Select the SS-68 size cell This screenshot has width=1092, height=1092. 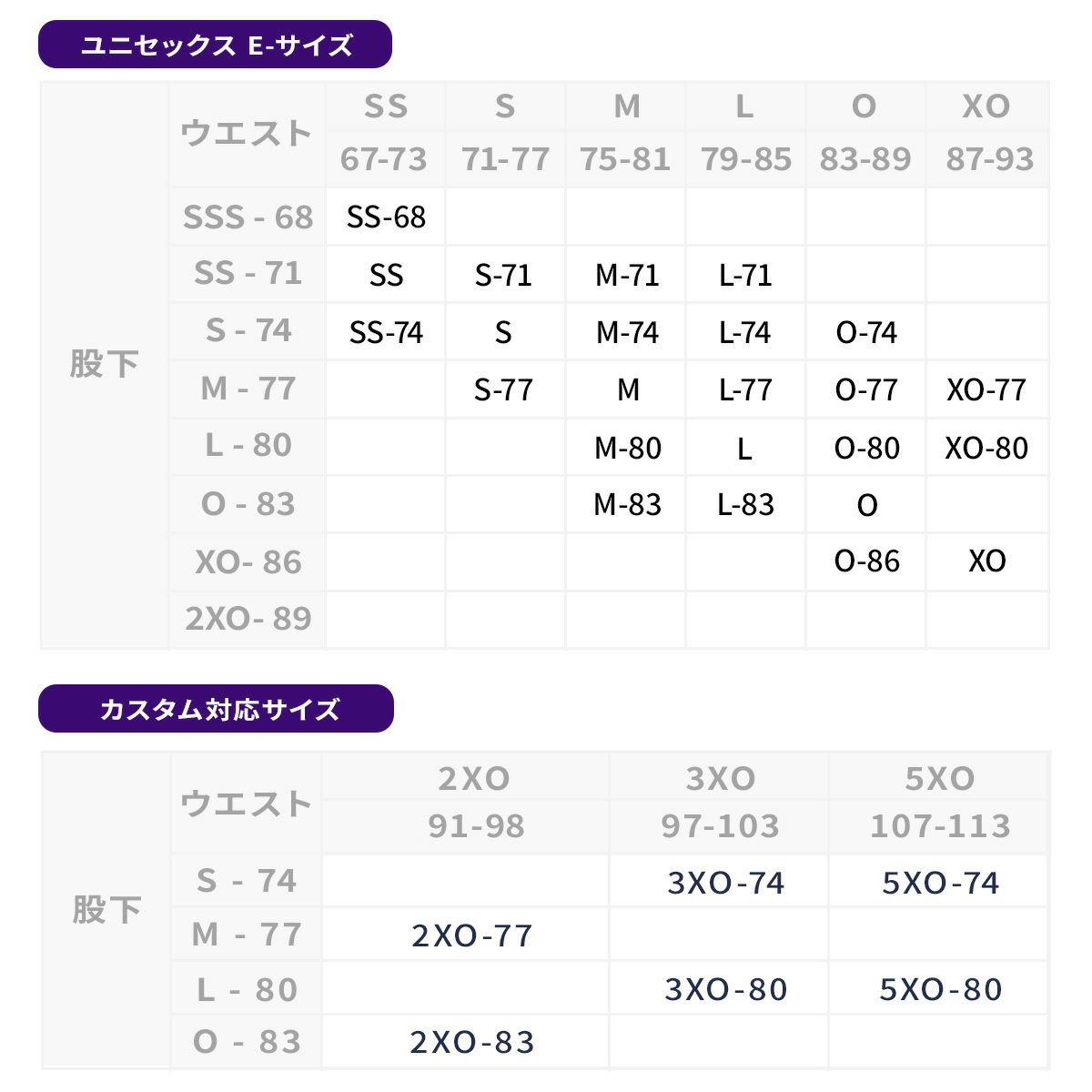point(386,217)
